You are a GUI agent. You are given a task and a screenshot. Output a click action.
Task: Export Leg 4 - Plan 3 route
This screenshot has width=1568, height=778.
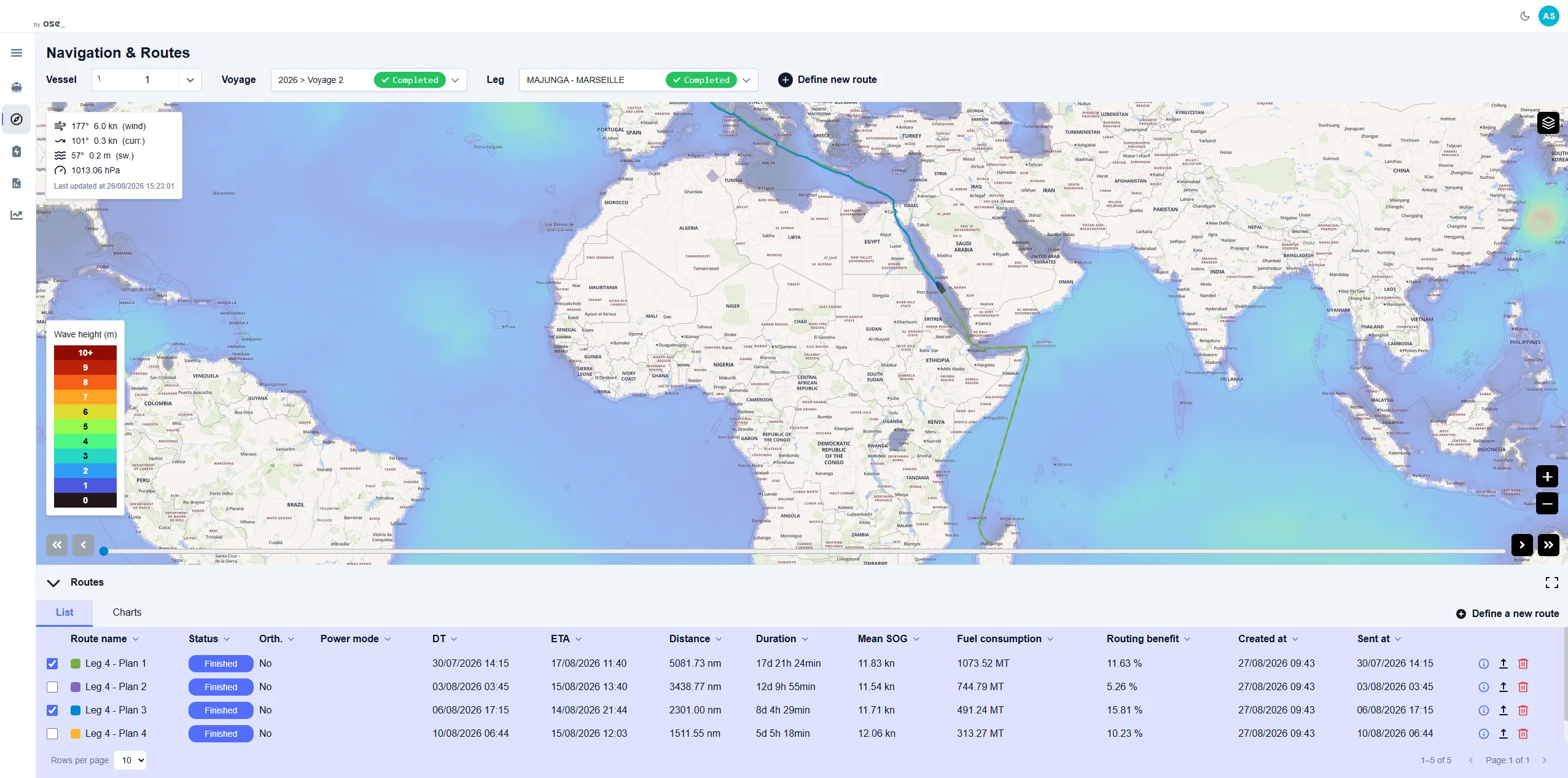coord(1503,710)
